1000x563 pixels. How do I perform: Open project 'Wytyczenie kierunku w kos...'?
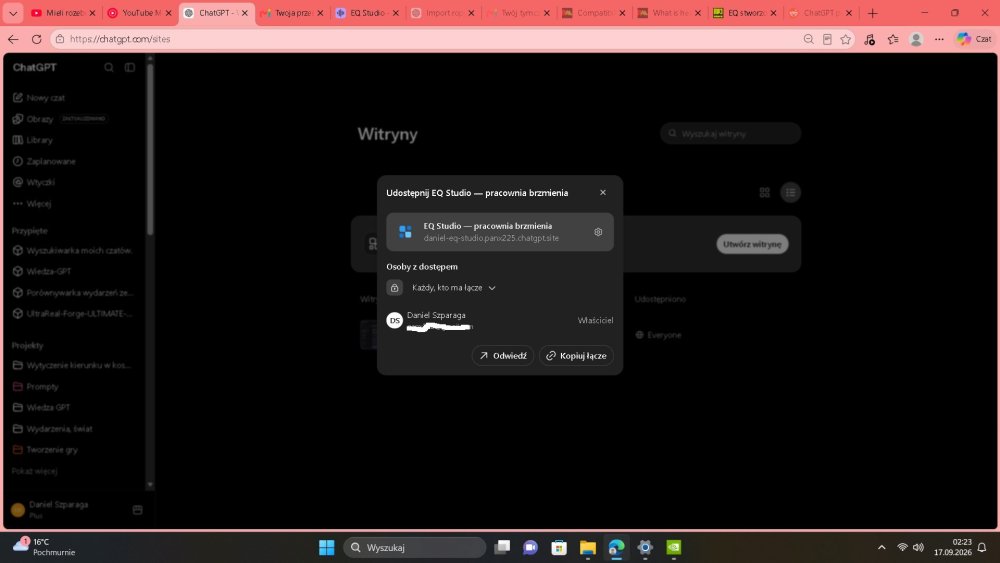tap(72, 365)
